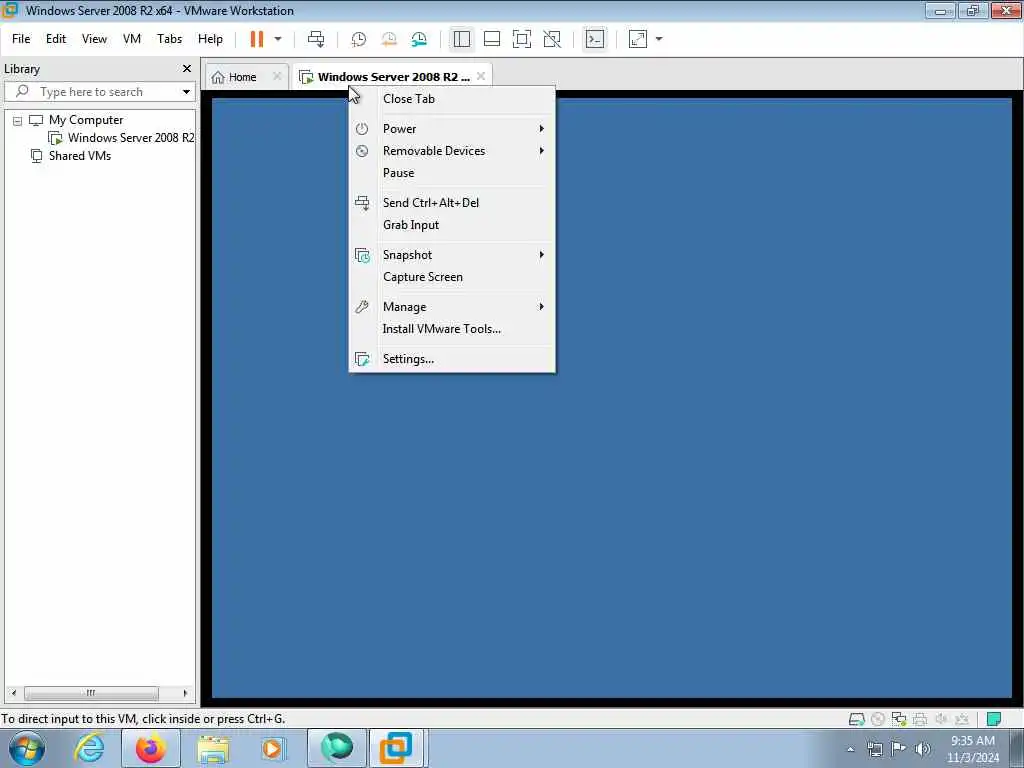The width and height of the screenshot is (1024, 768).
Task: Select the Windows Server 2008 R2 tab
Action: click(393, 77)
